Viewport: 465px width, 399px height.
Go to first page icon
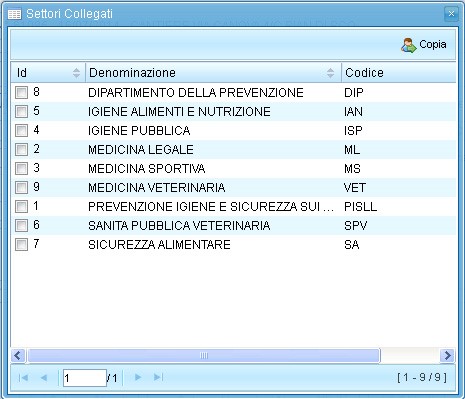(x=23, y=378)
